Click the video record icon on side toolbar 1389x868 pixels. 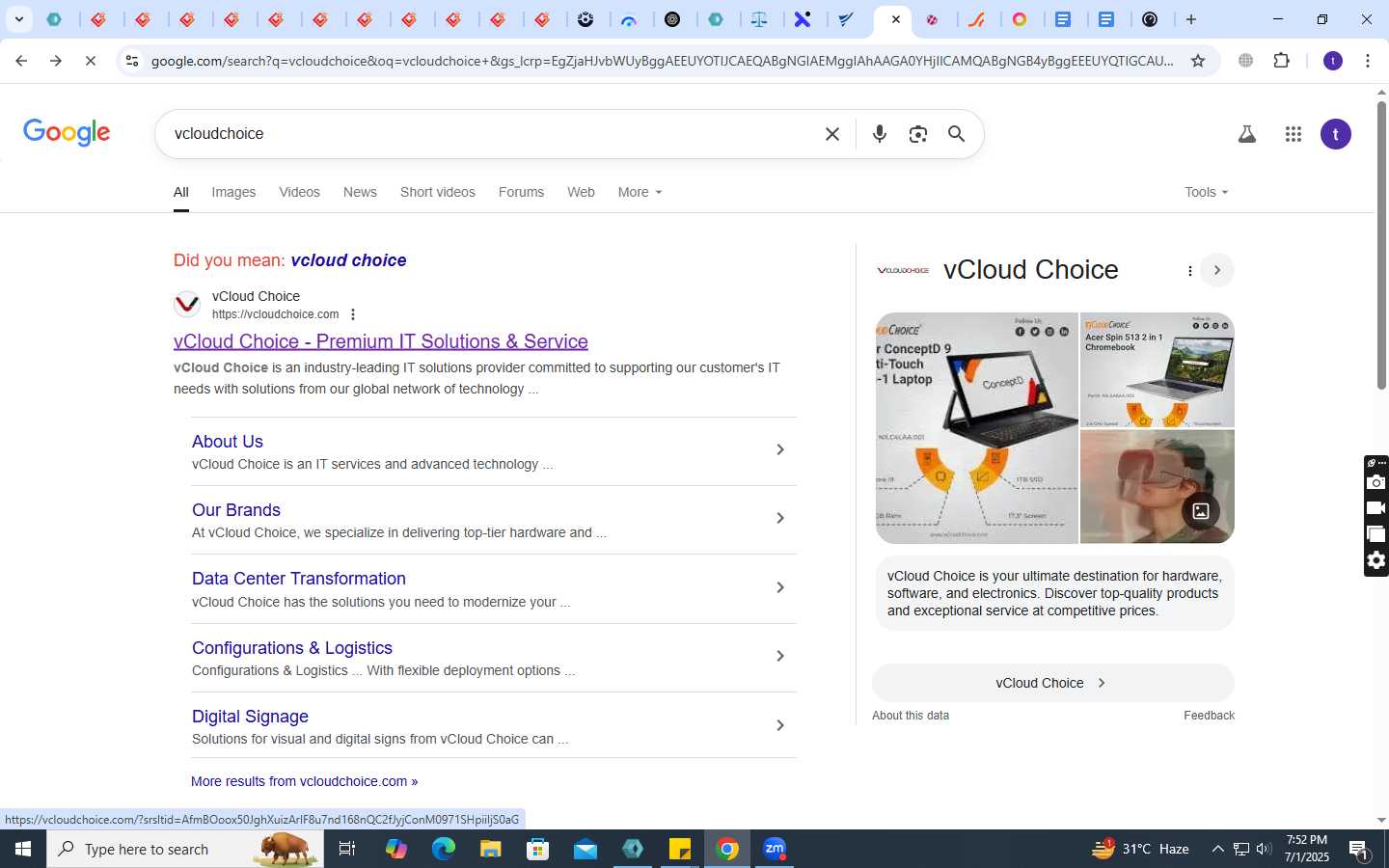[1376, 508]
